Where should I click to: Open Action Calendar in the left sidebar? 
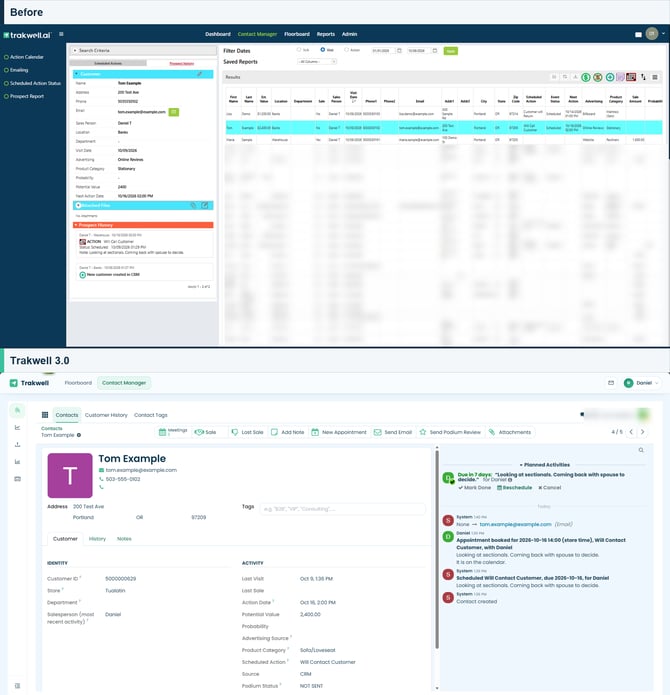(24, 57)
